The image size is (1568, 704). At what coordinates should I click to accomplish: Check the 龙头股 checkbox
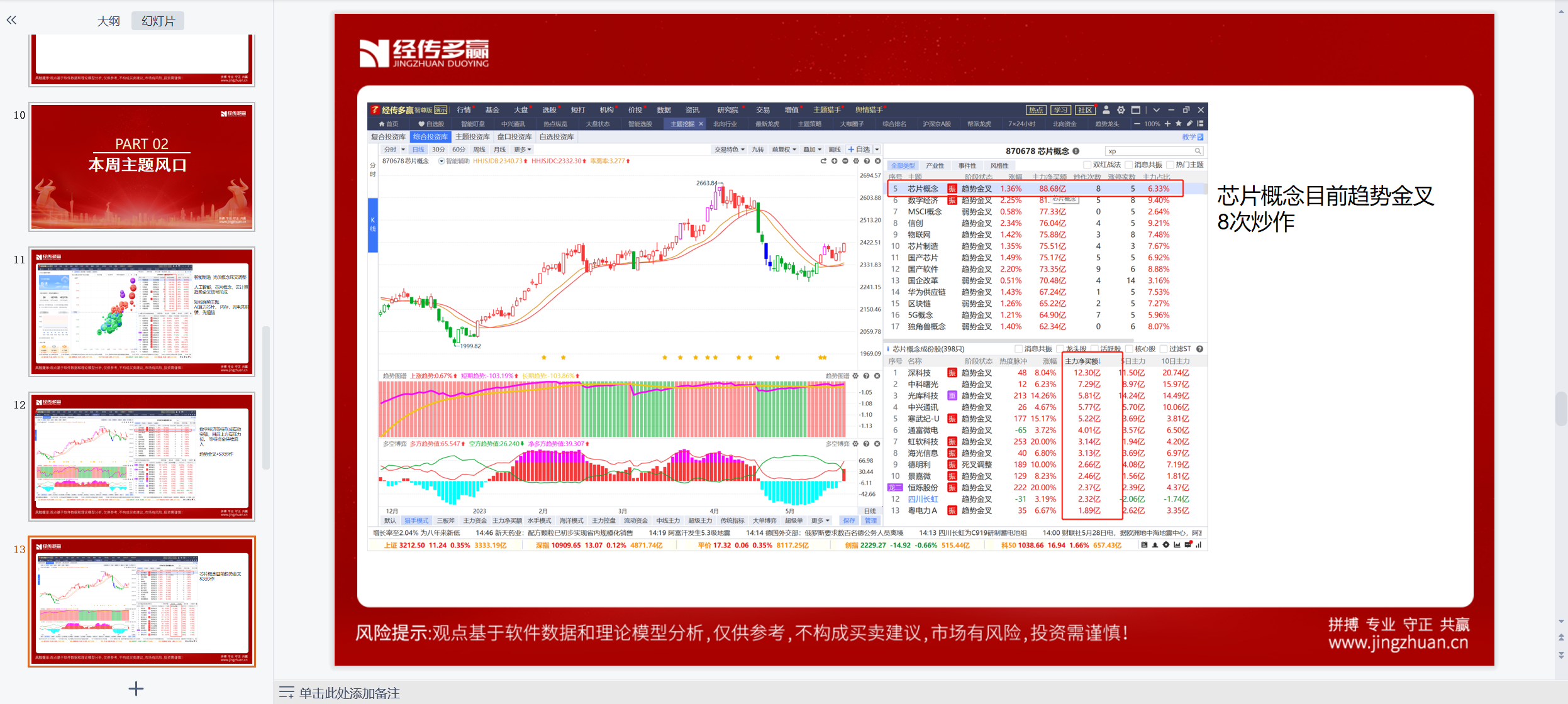coord(1060,349)
